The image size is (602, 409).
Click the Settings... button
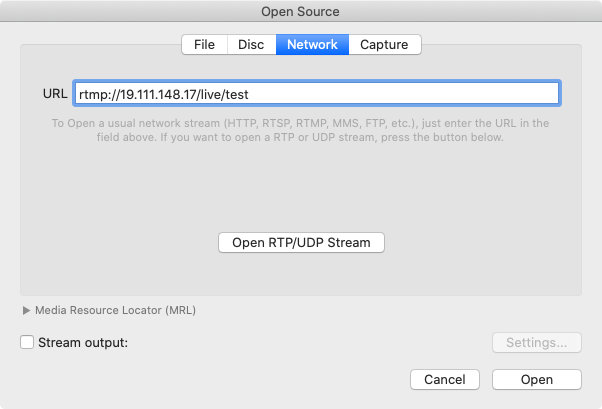coord(536,343)
